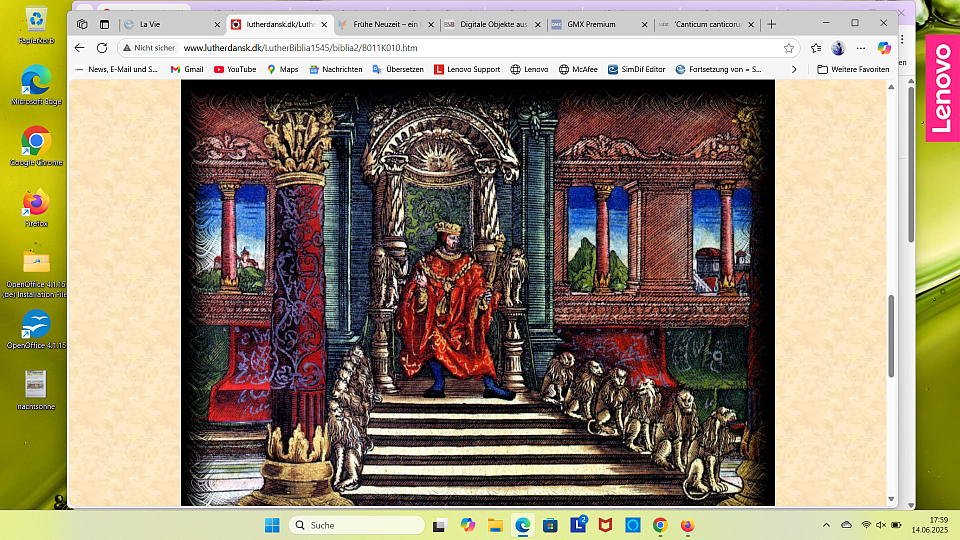Open the Gmail bookmark

[187, 69]
